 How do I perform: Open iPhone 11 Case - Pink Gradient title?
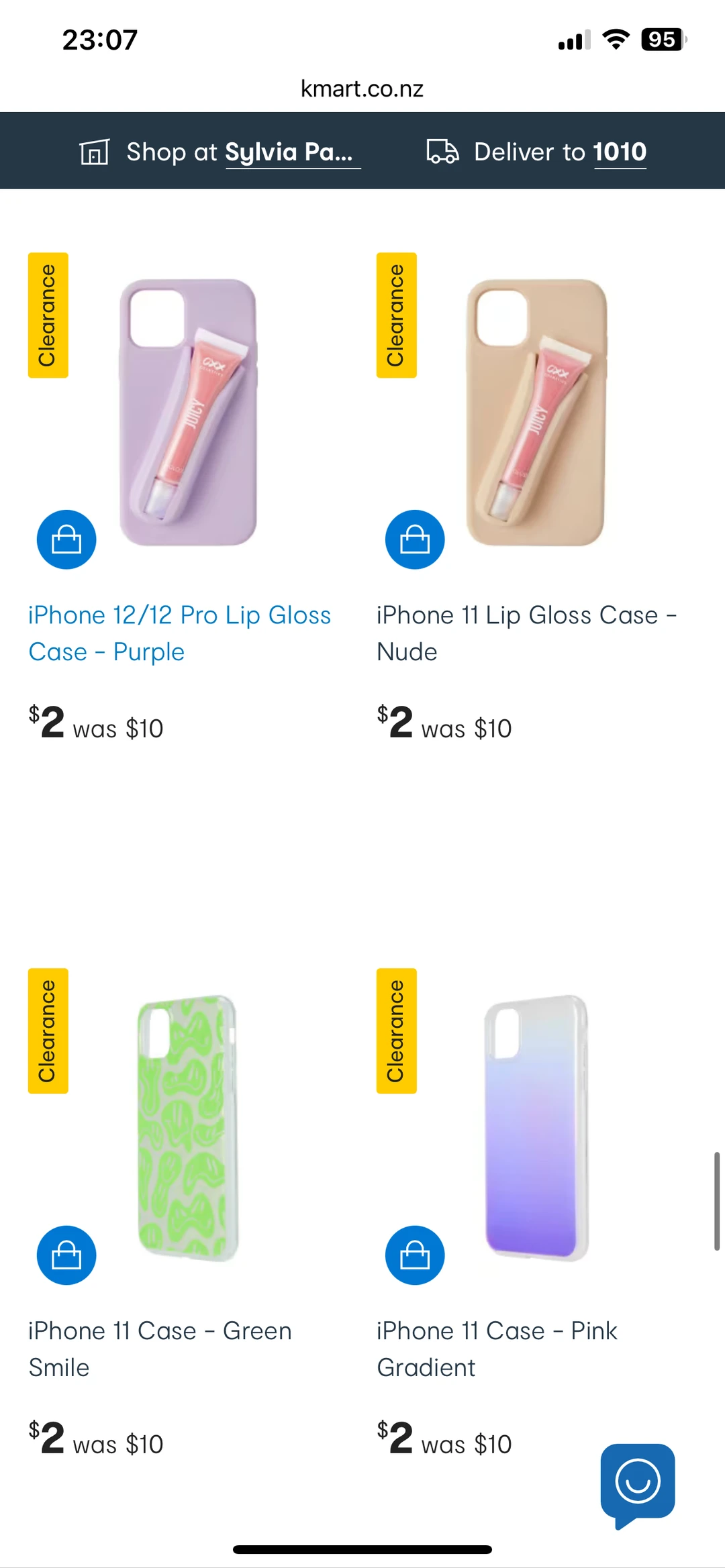(x=497, y=1349)
